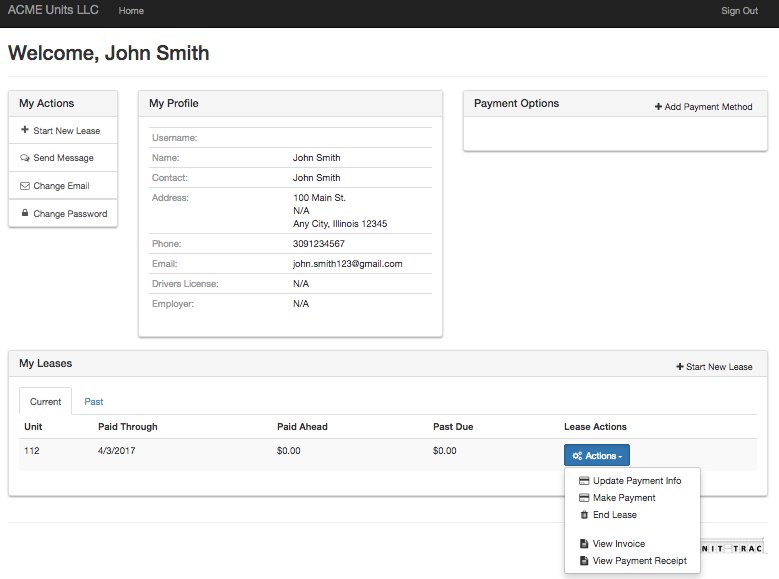Click the Welcome, John Smith heading
Image resolution: width=779 pixels, height=579 pixels.
[109, 53]
